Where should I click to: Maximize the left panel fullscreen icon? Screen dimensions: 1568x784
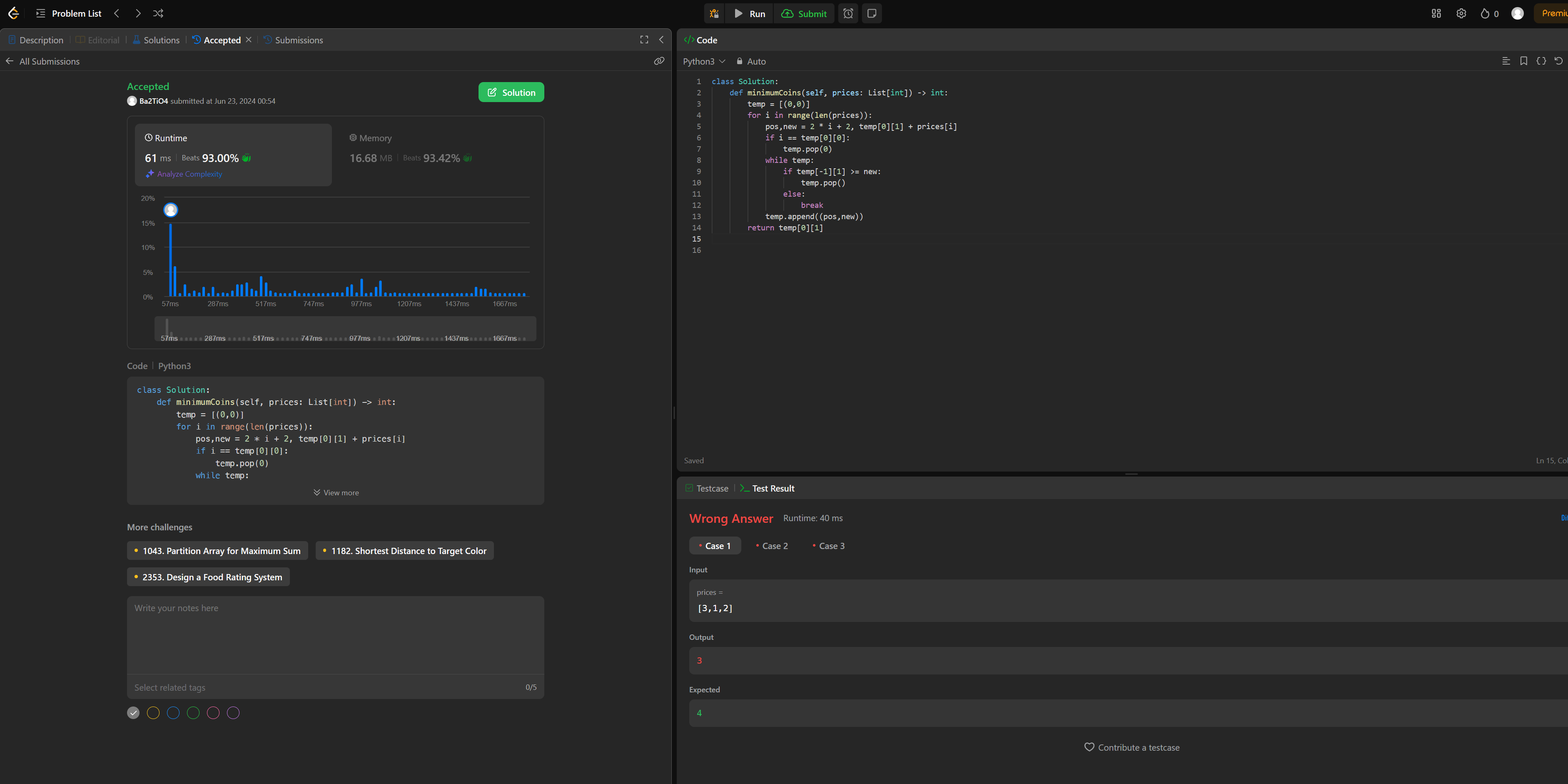point(644,40)
